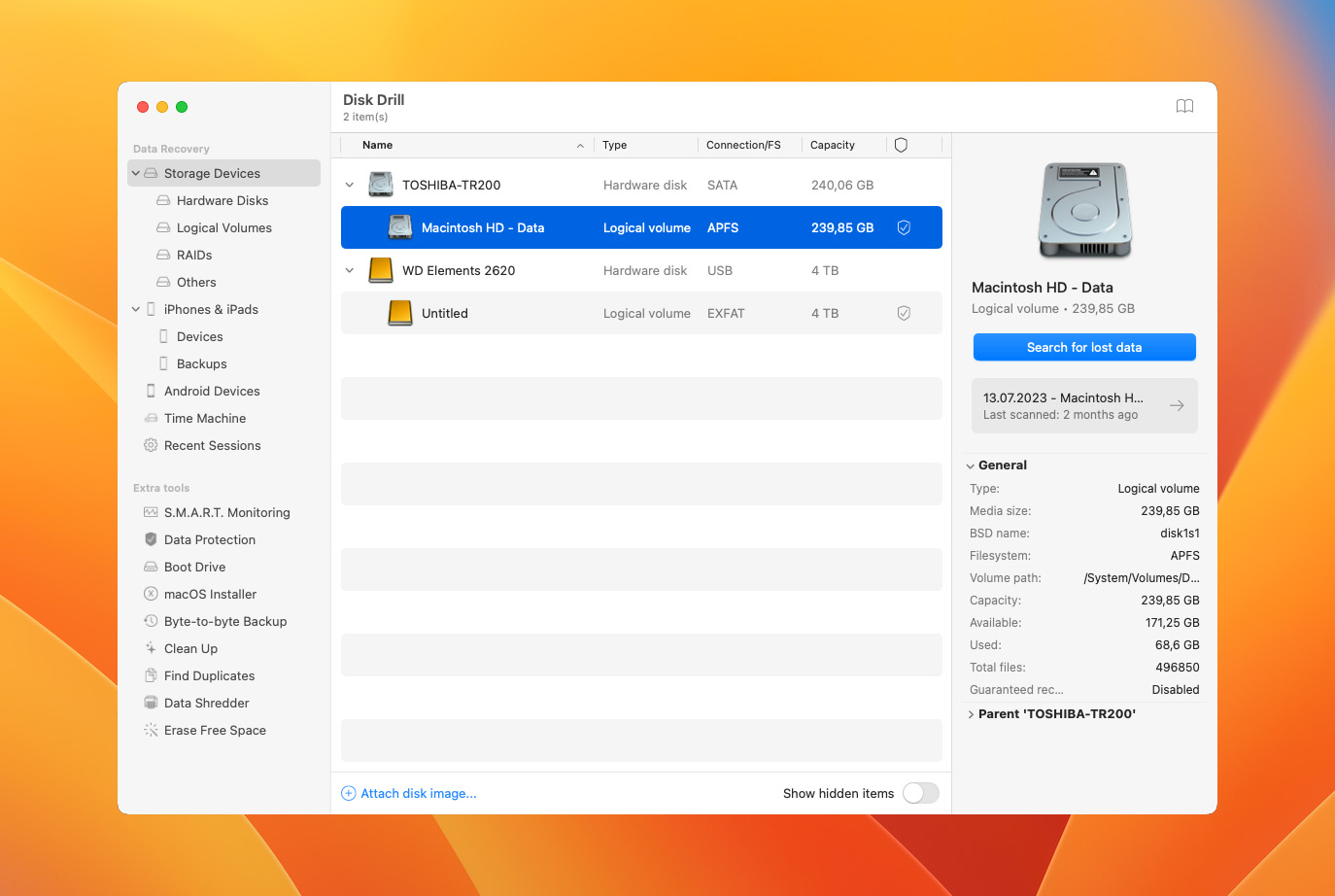Click the Logical Volumes sidebar icon
The image size is (1335, 896).
163,227
